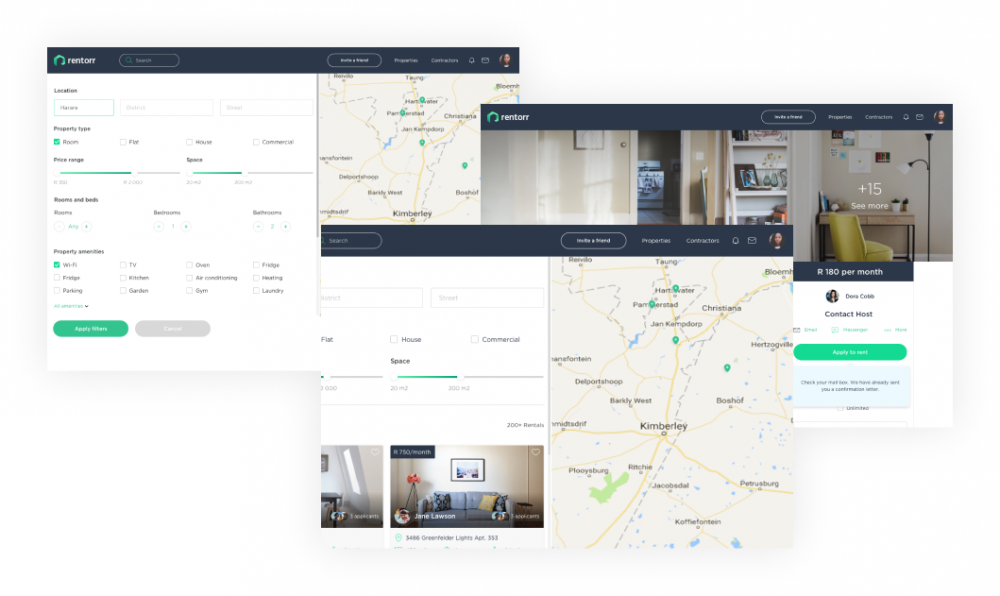Viewport: 1000px width, 596px height.
Task: Select the Jan Kempdorp map pin in the filters window
Action: pyautogui.click(x=422, y=143)
